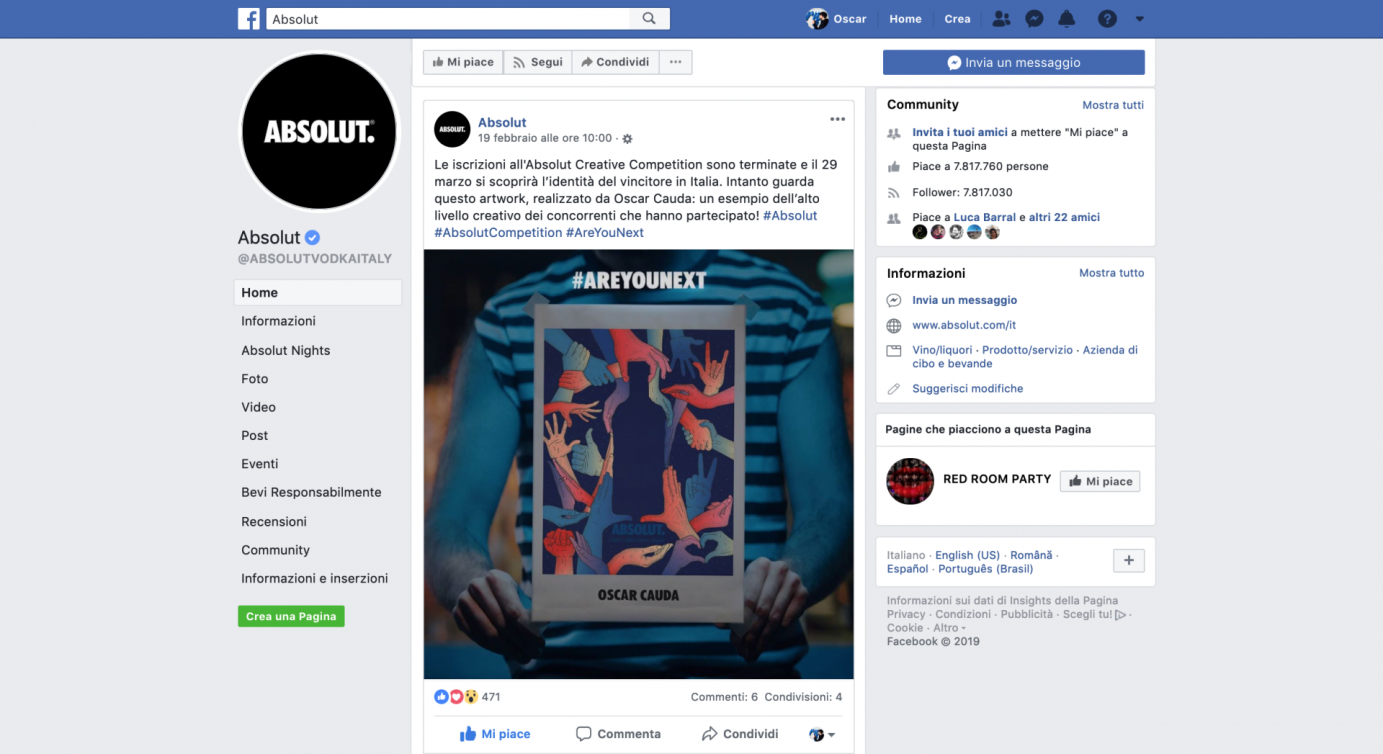Click the add language plus button
1383x754 pixels.
click(1129, 561)
